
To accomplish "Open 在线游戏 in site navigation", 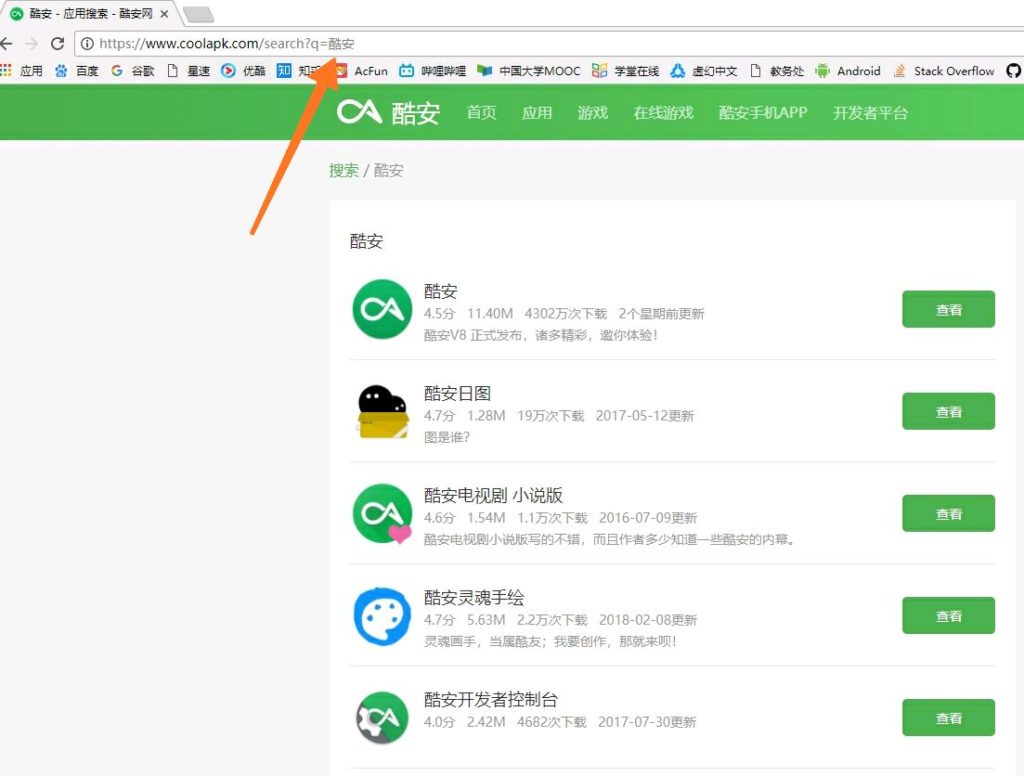I will pyautogui.click(x=663, y=112).
